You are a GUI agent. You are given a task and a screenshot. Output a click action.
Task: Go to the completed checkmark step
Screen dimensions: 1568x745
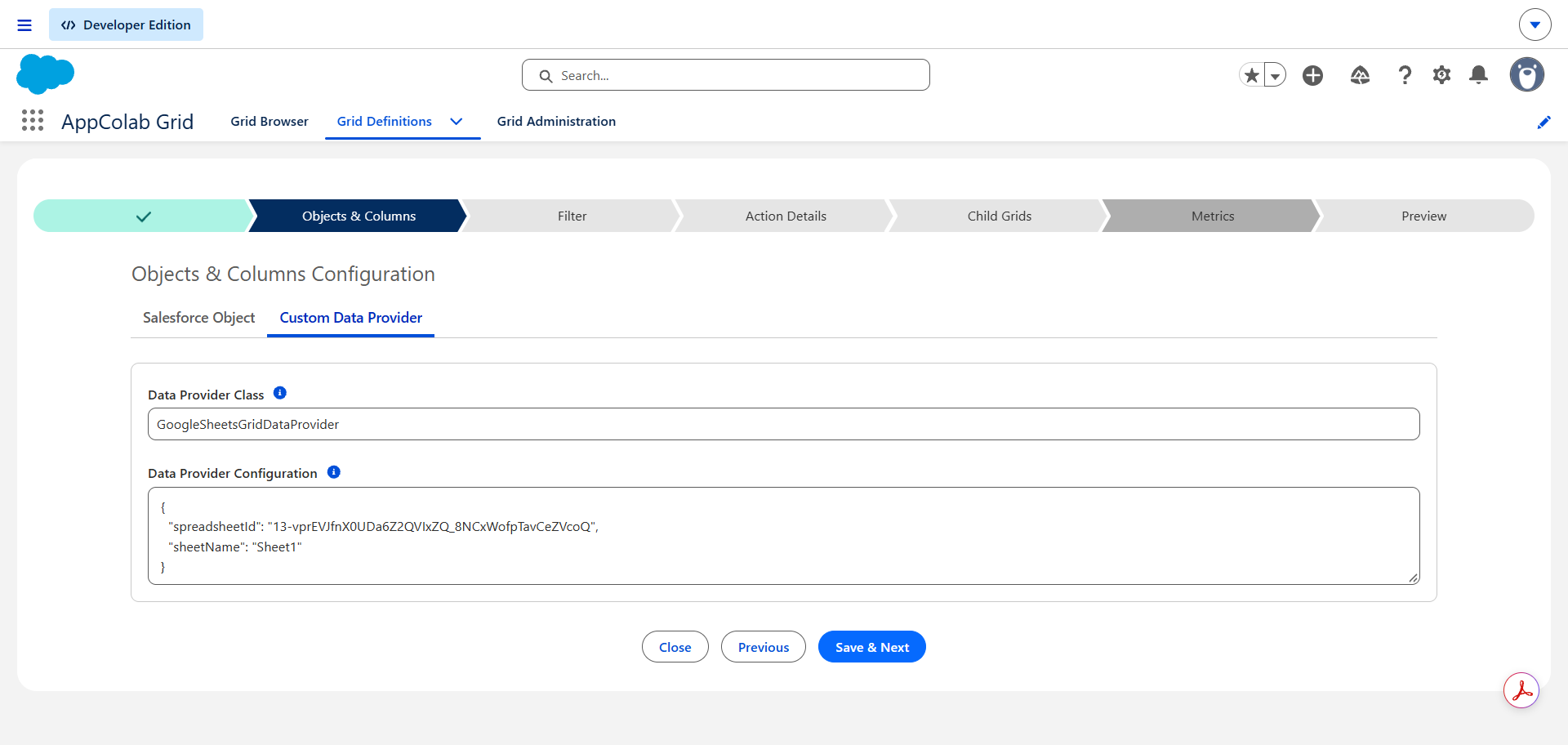[143, 216]
